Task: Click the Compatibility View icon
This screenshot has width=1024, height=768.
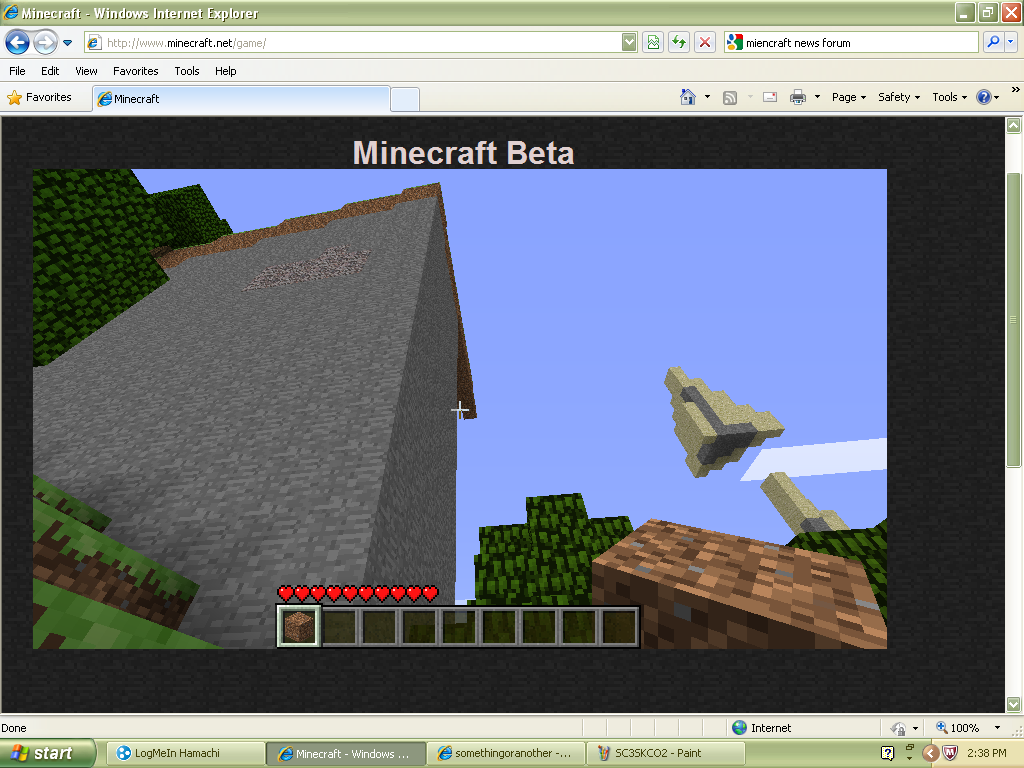Action: click(653, 43)
